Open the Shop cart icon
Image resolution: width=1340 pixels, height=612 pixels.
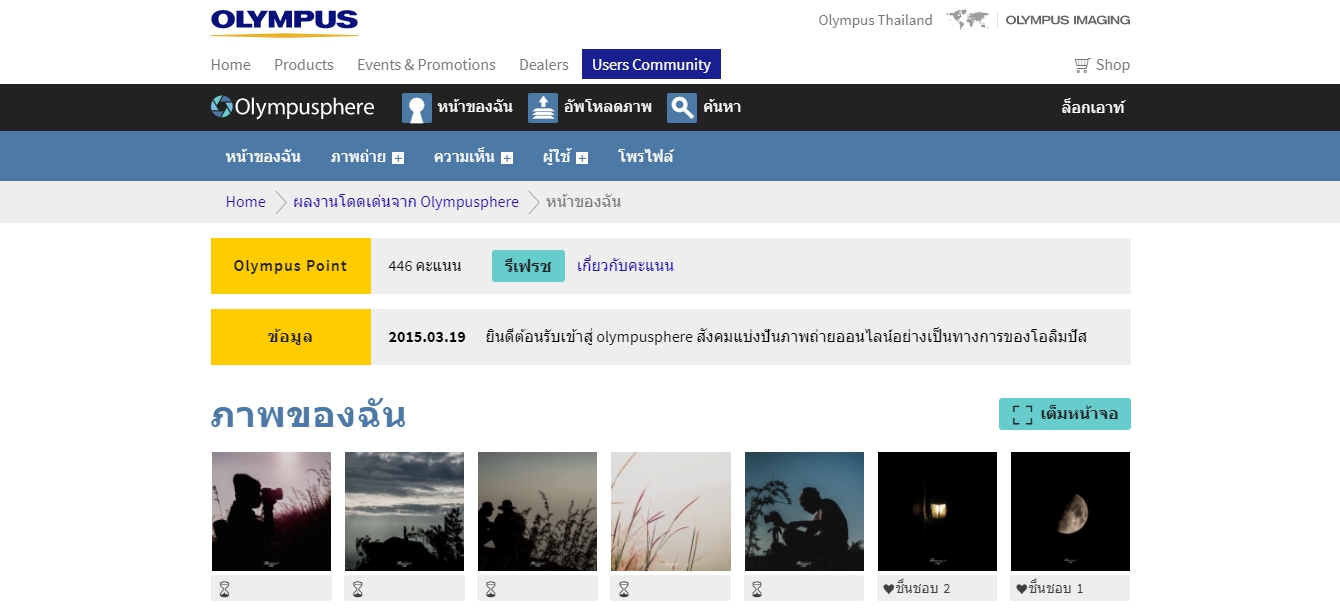coord(1082,65)
